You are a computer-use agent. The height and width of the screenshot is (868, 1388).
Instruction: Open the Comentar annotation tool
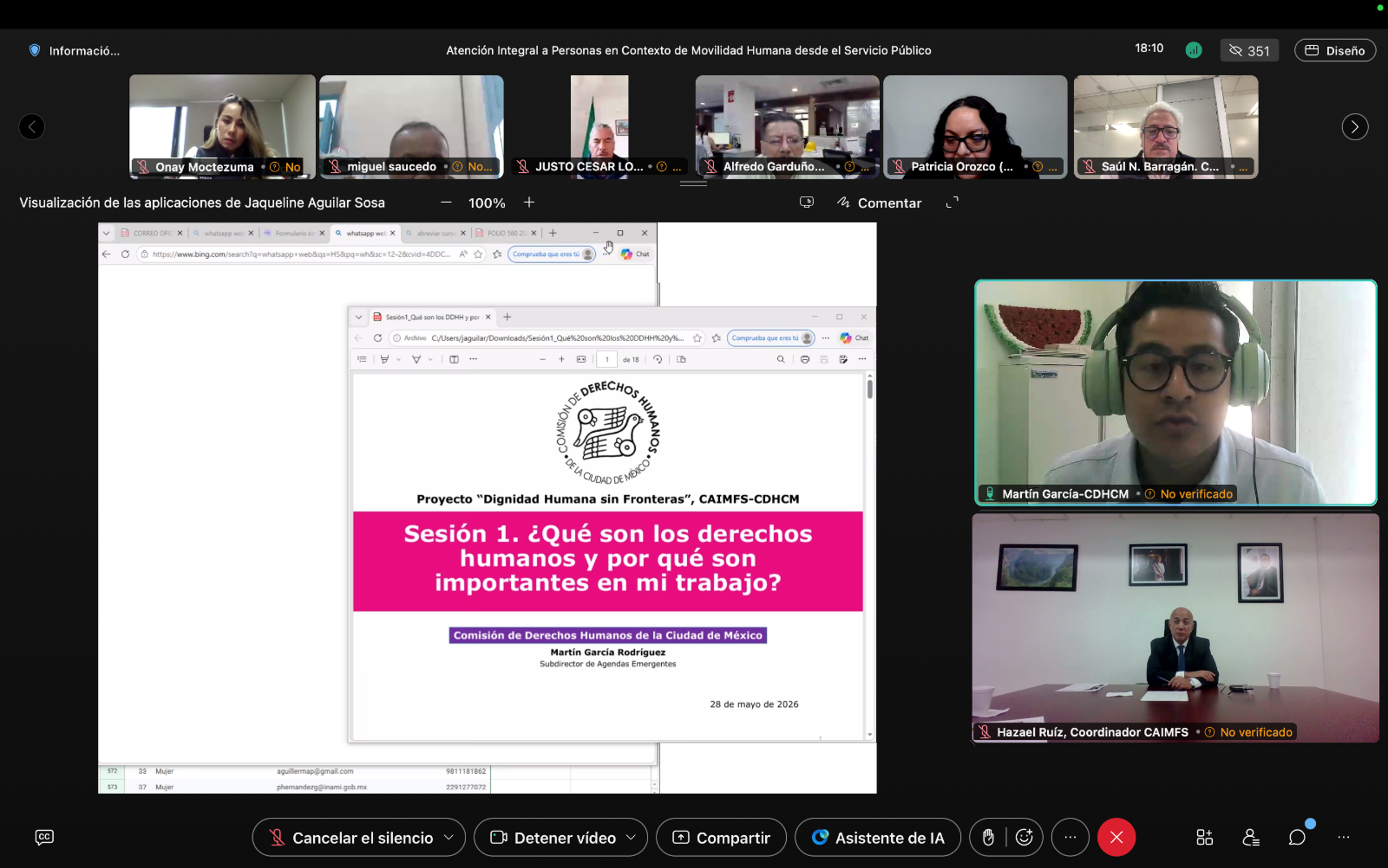(879, 203)
